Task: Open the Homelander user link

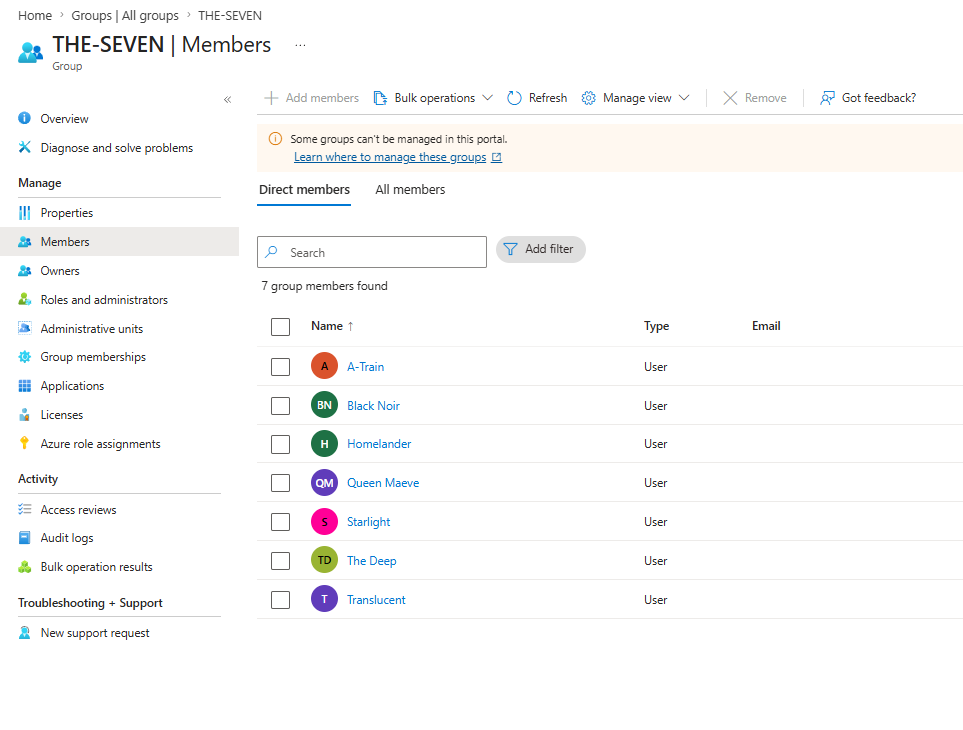Action: pyautogui.click(x=379, y=444)
